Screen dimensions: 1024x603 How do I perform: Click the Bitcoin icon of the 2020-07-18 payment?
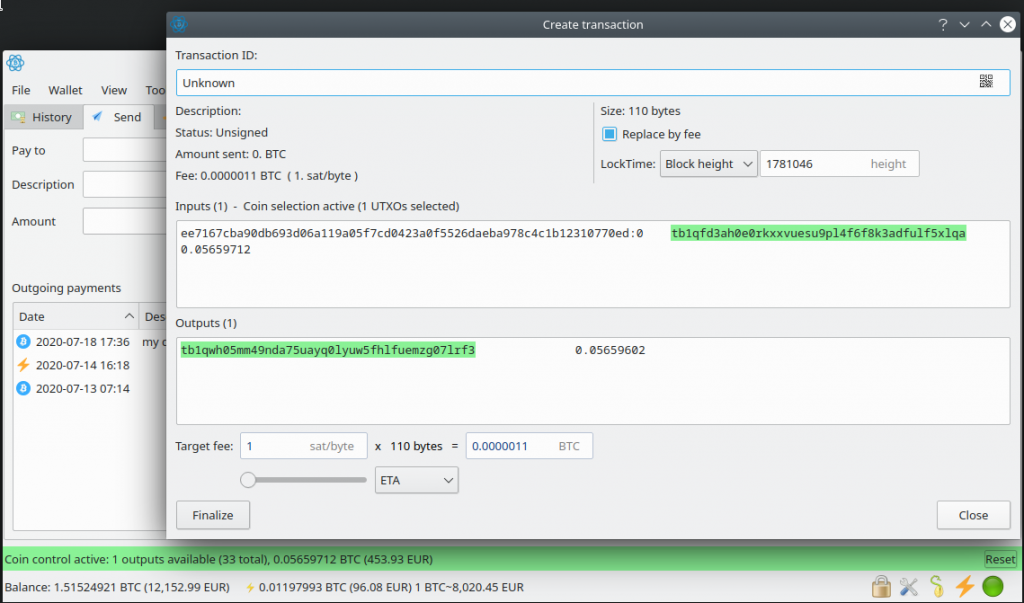coord(23,342)
